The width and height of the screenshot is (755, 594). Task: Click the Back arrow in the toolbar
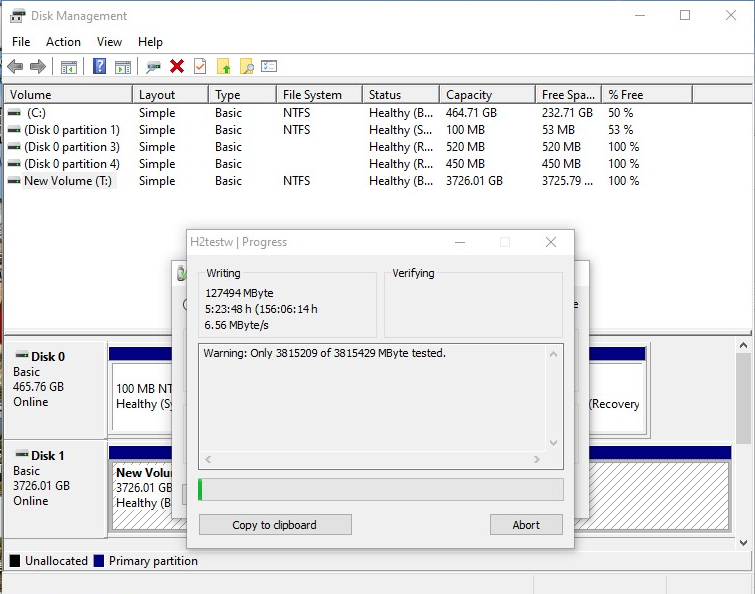point(15,67)
